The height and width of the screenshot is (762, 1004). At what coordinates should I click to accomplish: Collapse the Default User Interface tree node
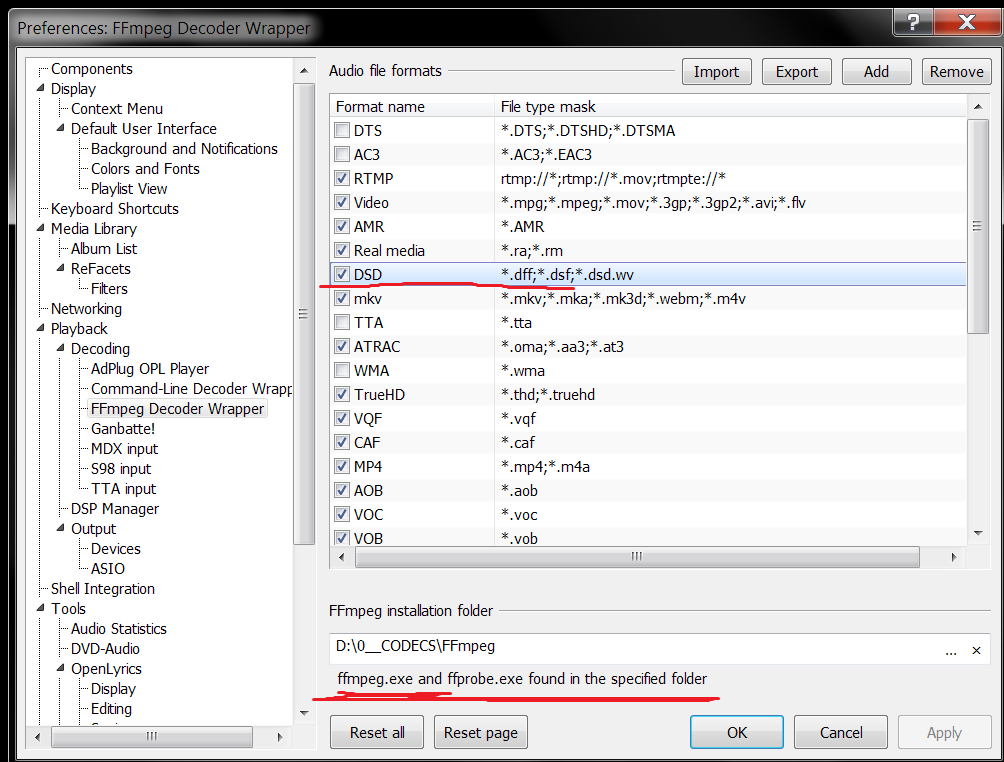pos(59,129)
